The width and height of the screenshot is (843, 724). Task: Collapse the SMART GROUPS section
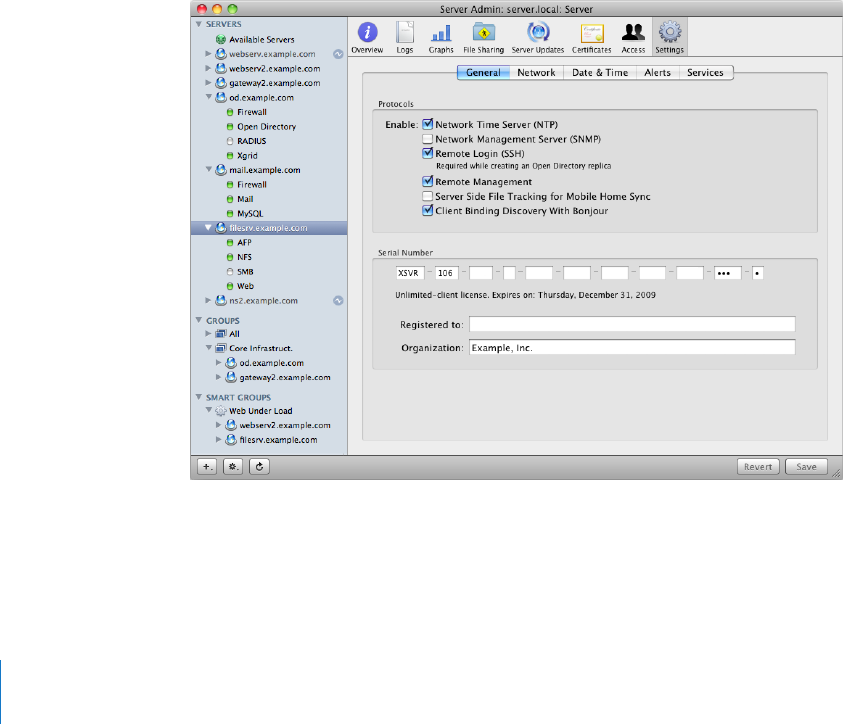click(x=199, y=397)
